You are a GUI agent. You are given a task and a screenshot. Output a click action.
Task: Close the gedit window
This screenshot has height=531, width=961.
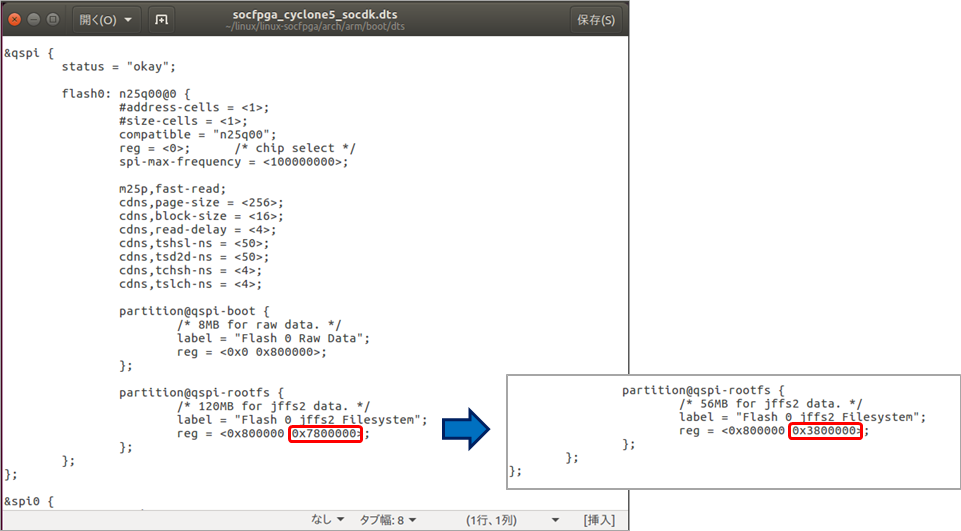(x=14, y=19)
